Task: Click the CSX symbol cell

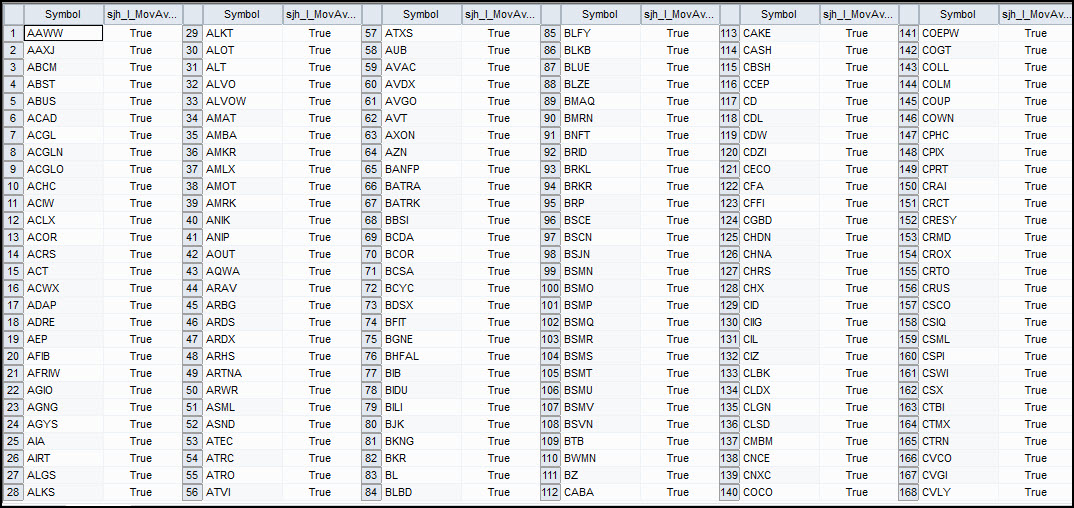Action: tap(959, 390)
